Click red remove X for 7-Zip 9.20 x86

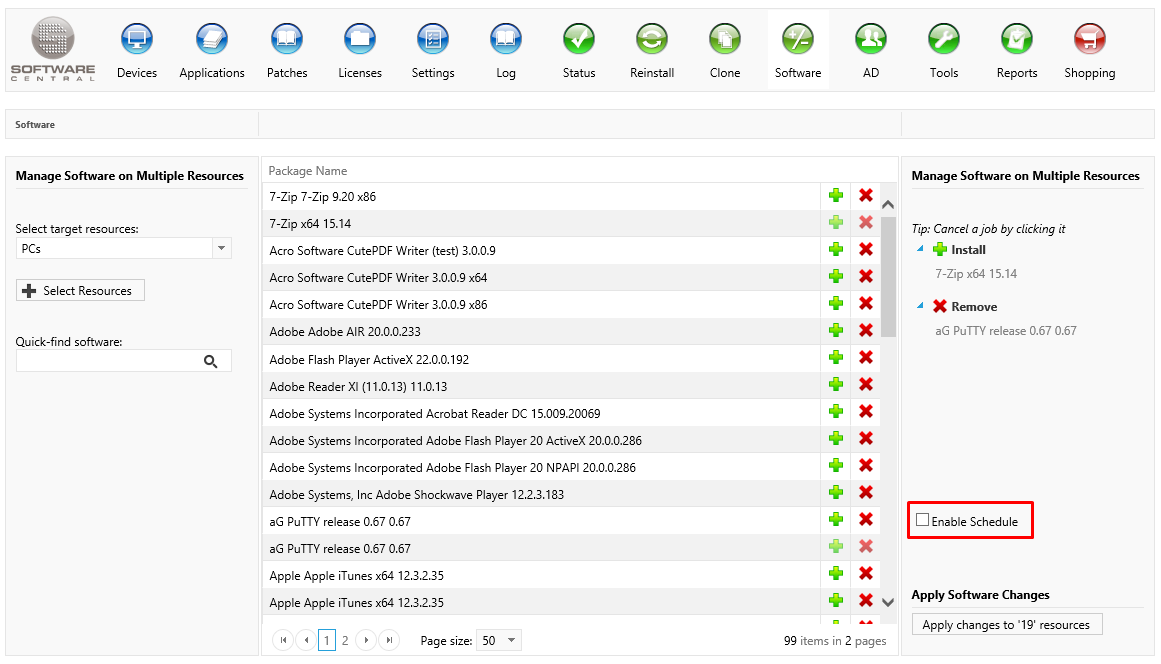click(x=866, y=196)
